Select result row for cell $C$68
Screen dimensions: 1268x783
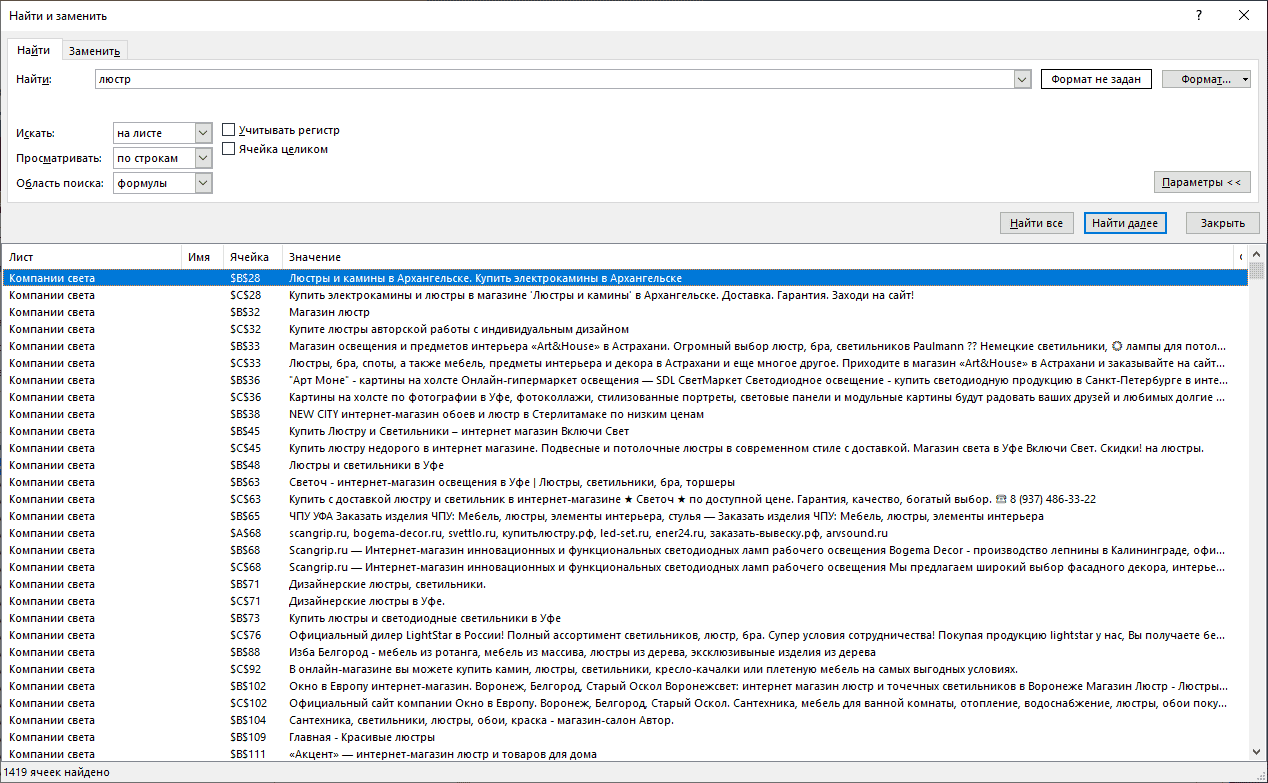[625, 567]
